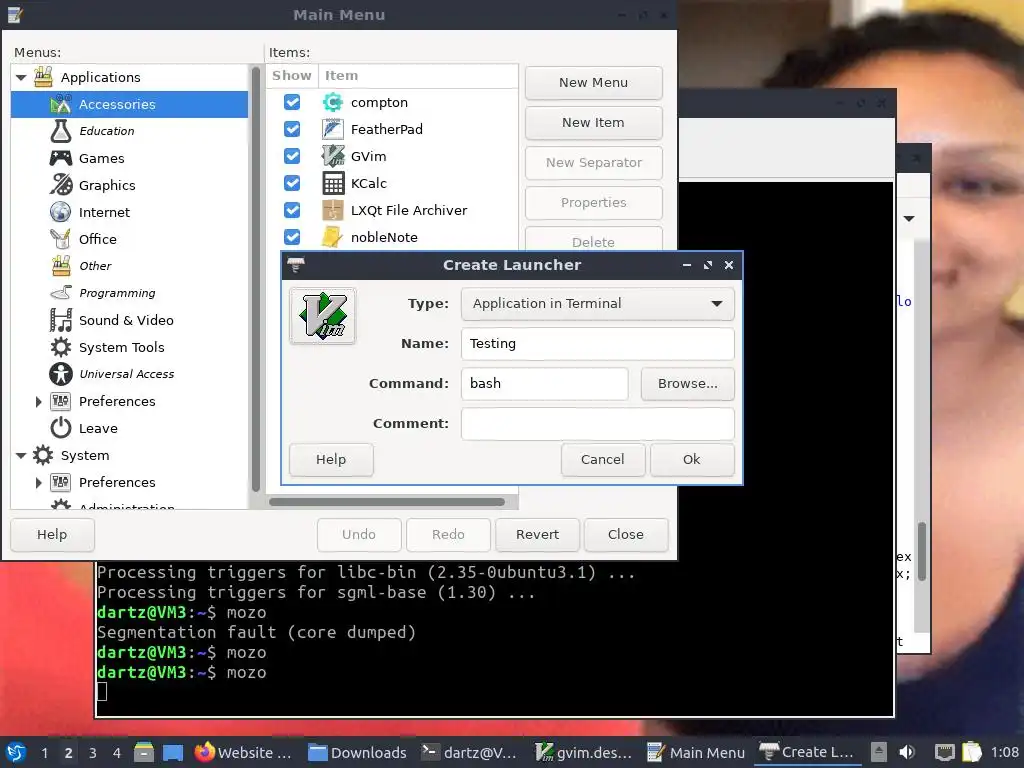Click the items list horizontal scrollbar
Image resolution: width=1024 pixels, height=768 pixels.
click(x=387, y=502)
